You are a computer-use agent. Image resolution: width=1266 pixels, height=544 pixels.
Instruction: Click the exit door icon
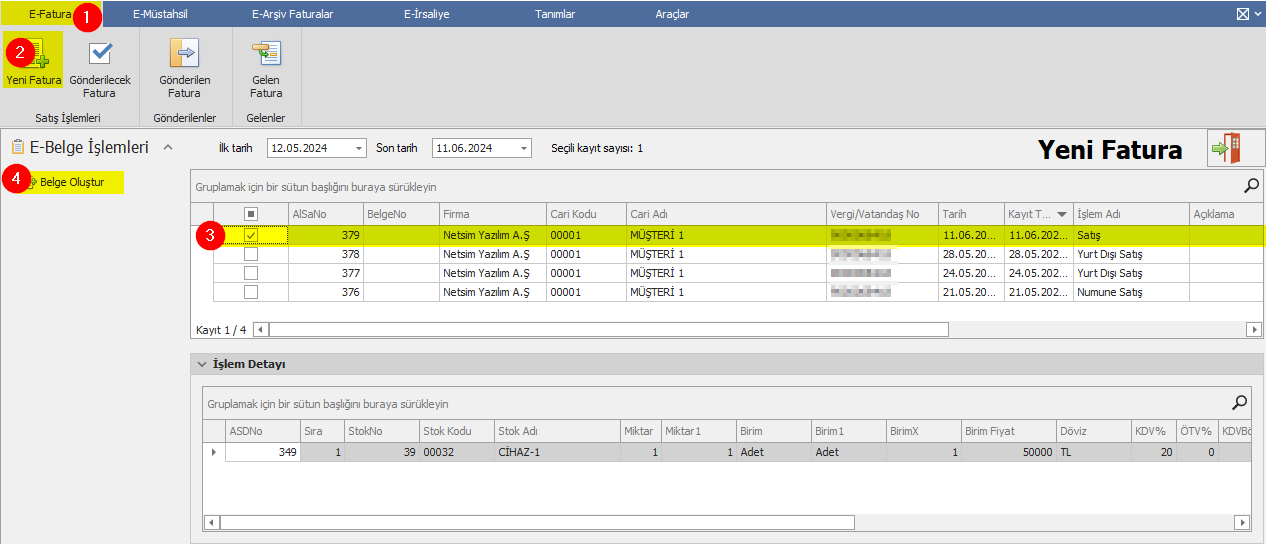[x=1236, y=148]
